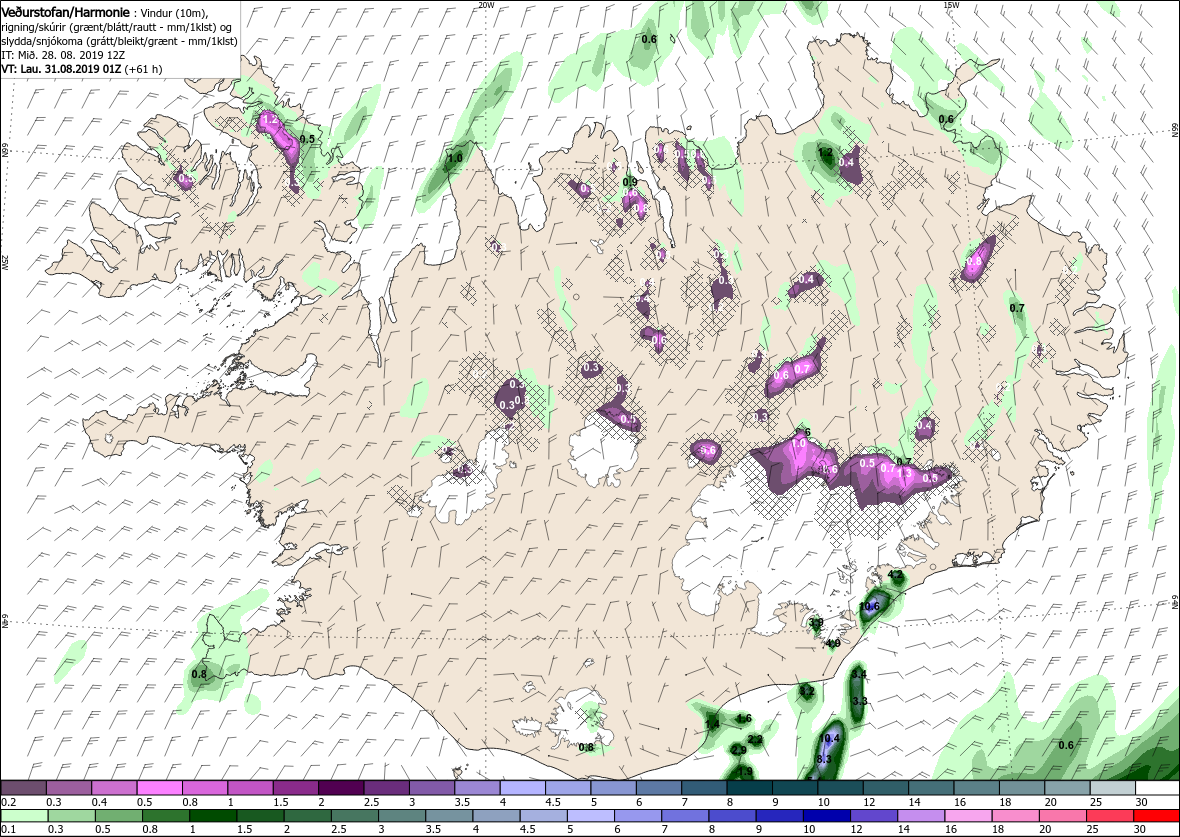Select the top-row legend swatch between 0.2 and 0.3
Viewport: 1180px width, 837px height.
click(23, 788)
